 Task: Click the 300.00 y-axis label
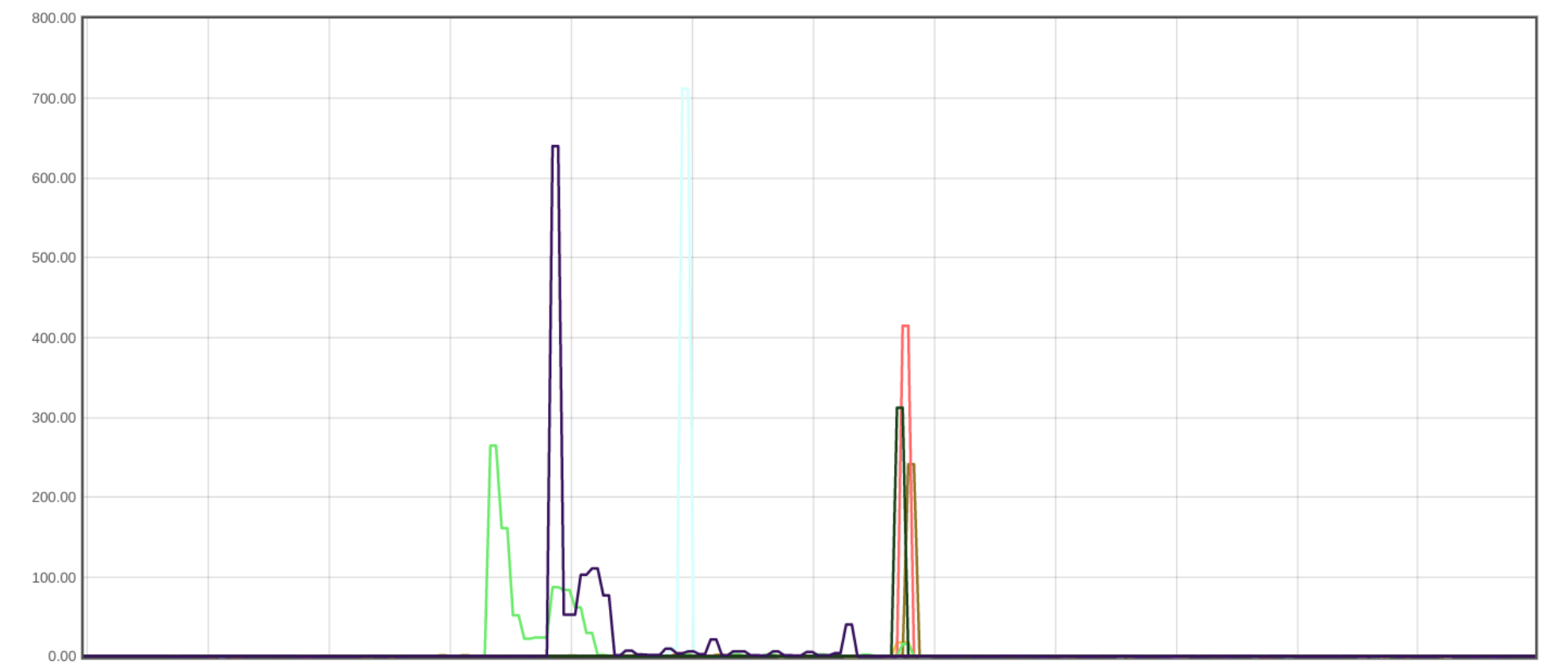(x=54, y=417)
